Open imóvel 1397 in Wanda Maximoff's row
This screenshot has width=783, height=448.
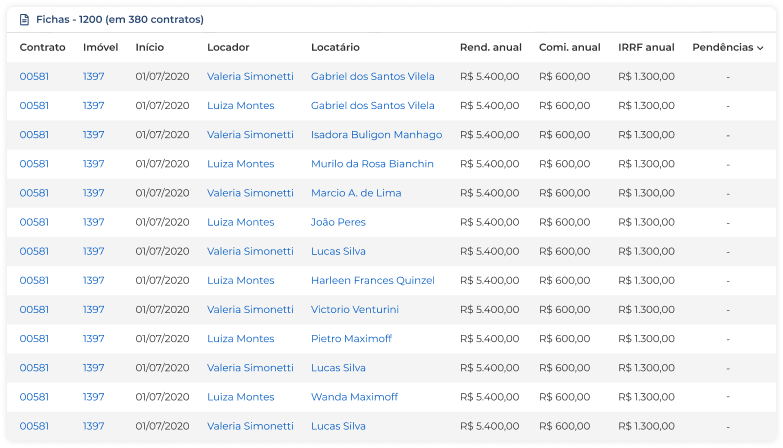(93, 397)
